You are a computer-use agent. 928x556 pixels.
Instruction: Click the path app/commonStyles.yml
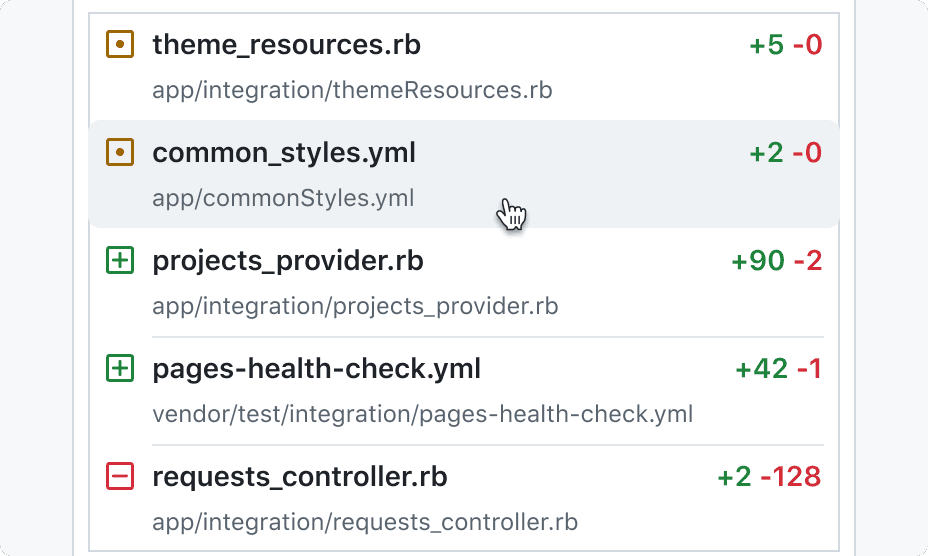pos(283,198)
